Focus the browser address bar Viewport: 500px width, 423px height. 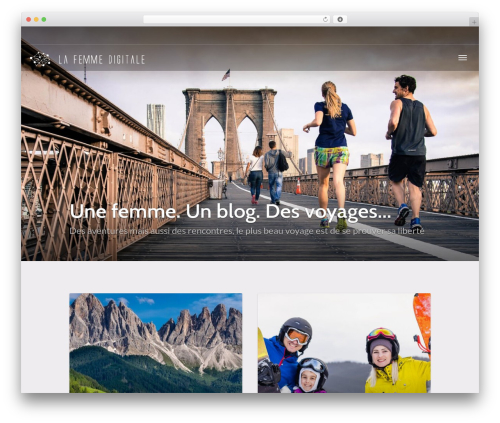pyautogui.click(x=237, y=19)
